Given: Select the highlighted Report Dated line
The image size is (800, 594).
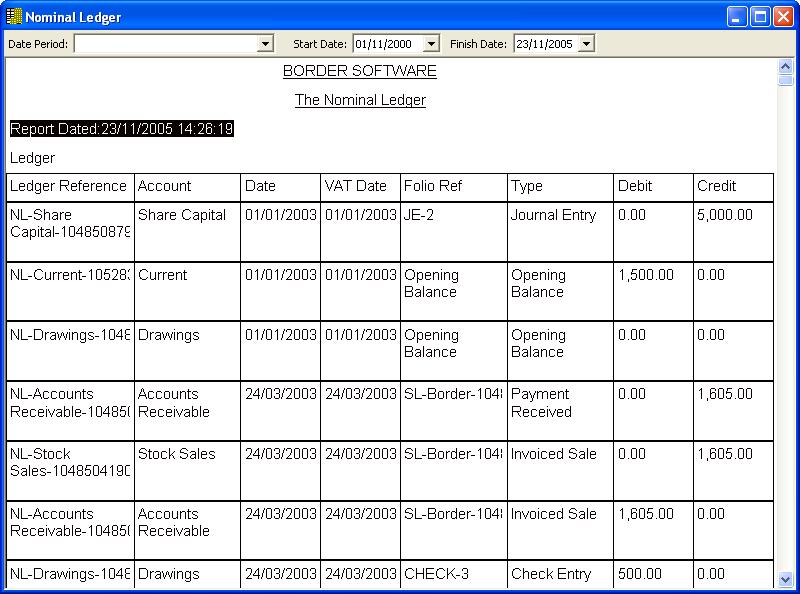Looking at the screenshot, I should [x=122, y=129].
